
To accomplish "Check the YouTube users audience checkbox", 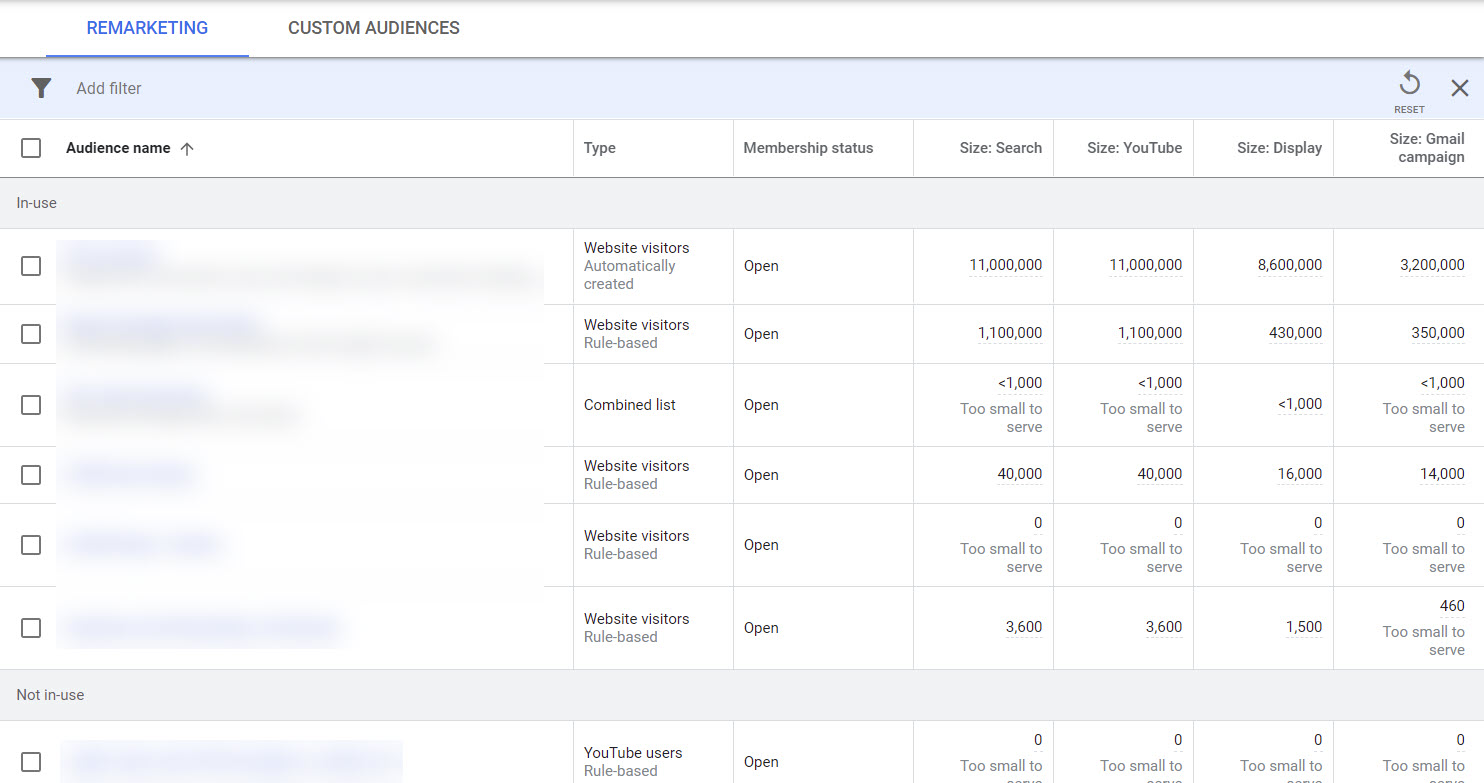I will [x=30, y=760].
